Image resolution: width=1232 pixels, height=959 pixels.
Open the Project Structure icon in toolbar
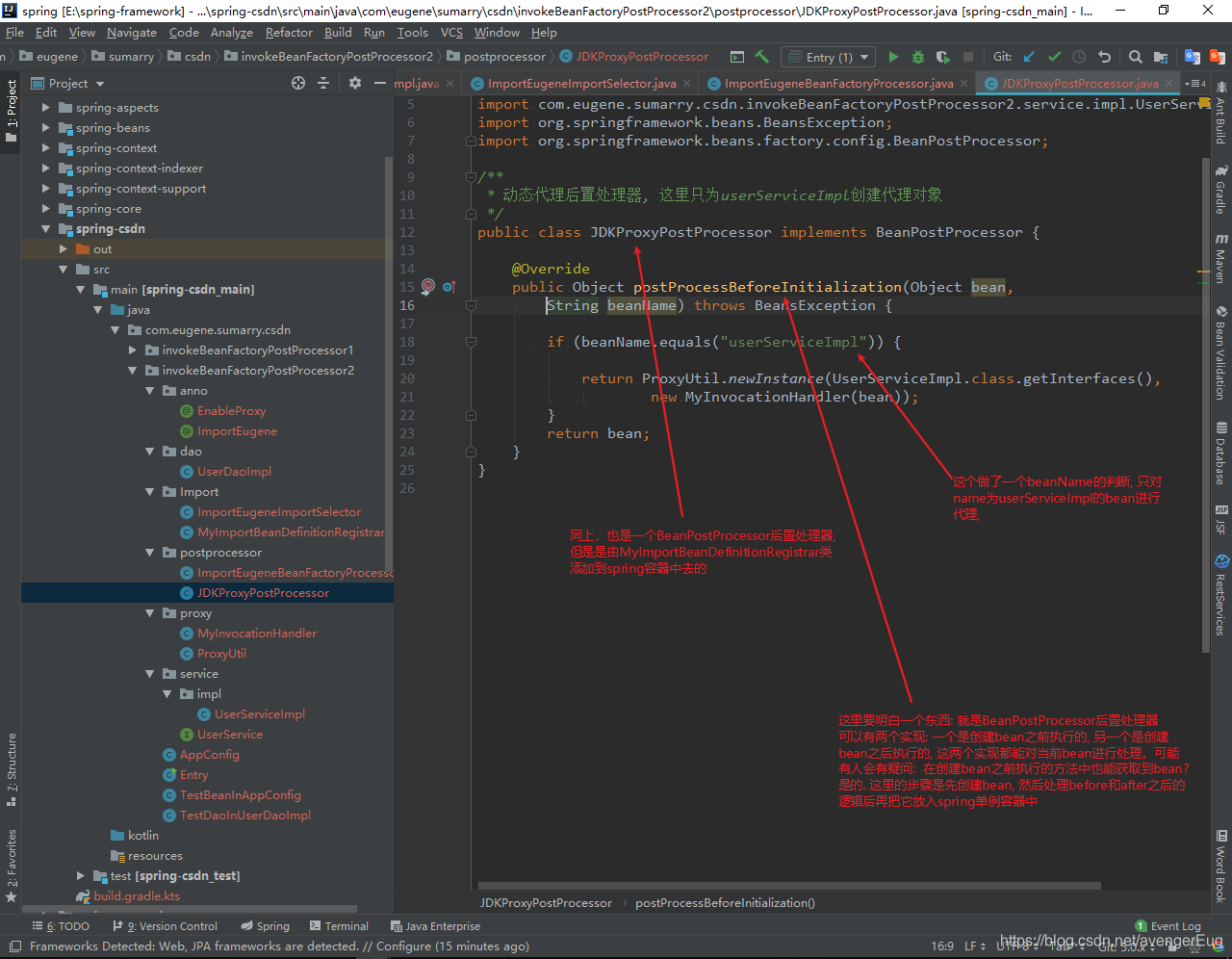(1161, 57)
